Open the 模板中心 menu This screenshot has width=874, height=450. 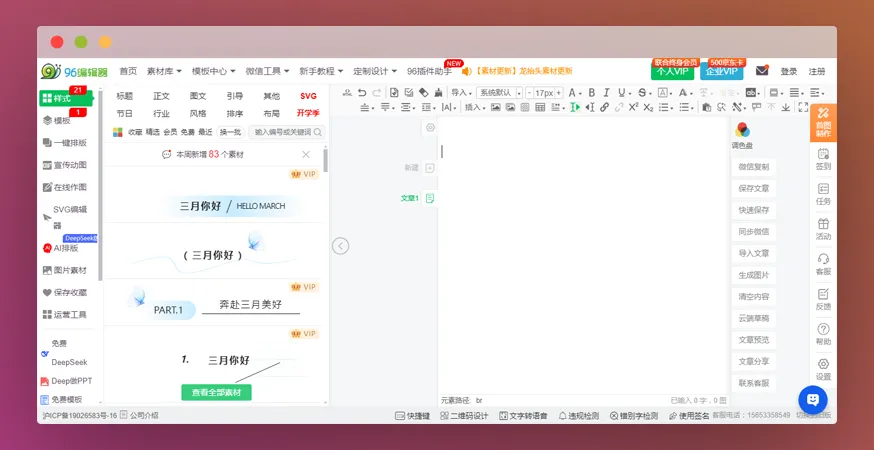[213, 71]
